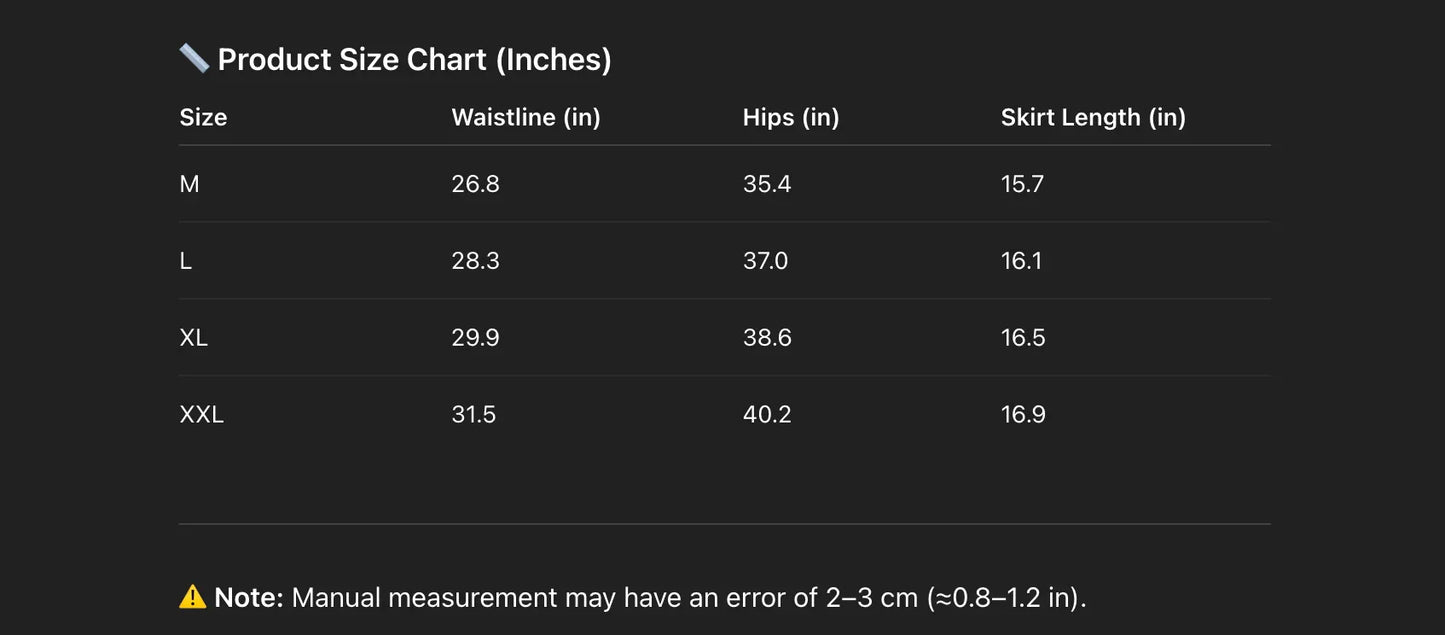Click the yellow warning icon
The width and height of the screenshot is (1445, 635).
(192, 597)
